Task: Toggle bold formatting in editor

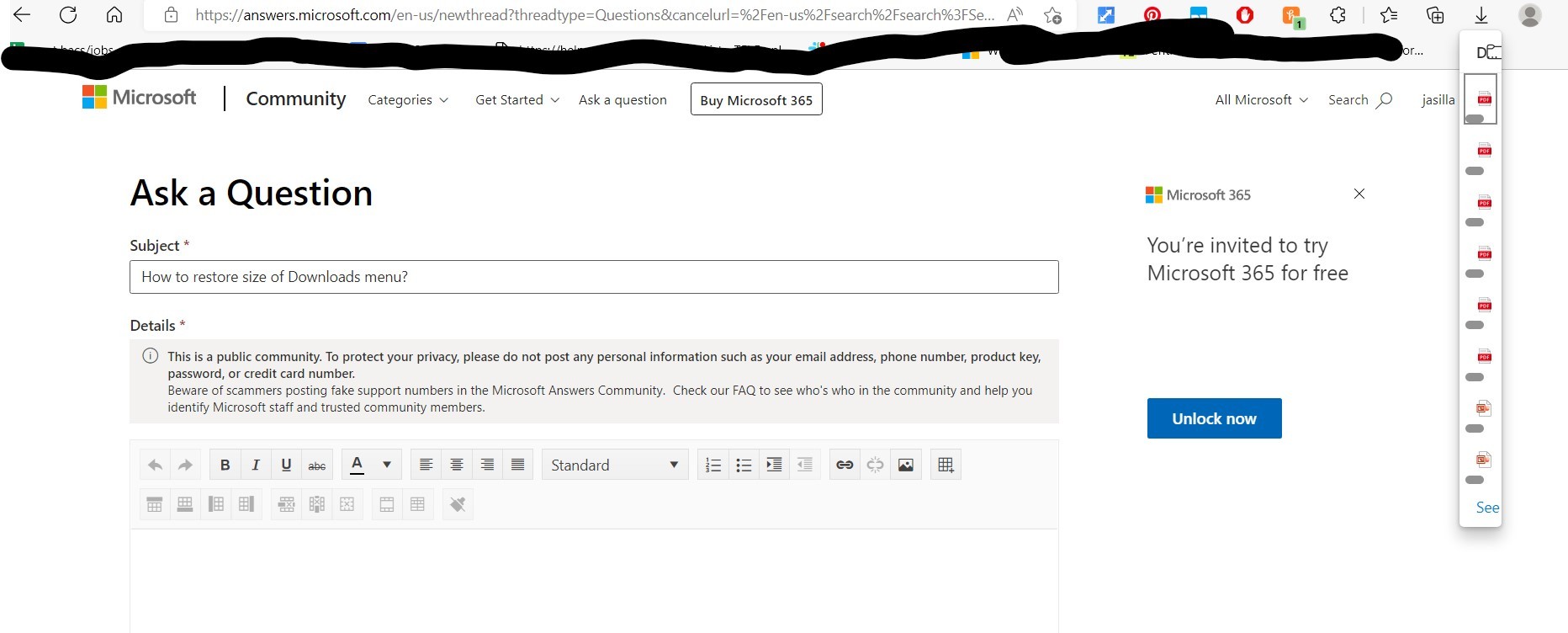Action: [225, 465]
